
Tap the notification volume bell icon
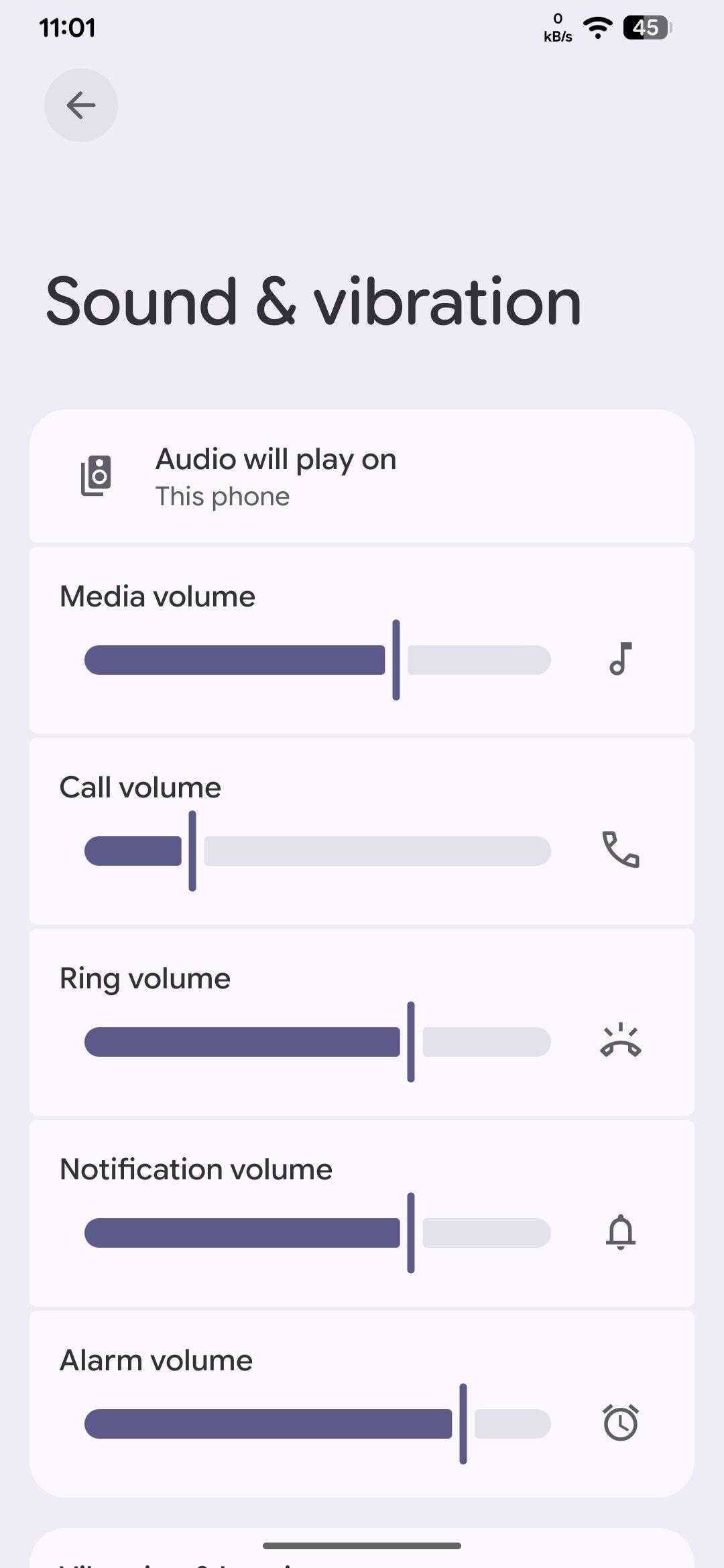[621, 1232]
